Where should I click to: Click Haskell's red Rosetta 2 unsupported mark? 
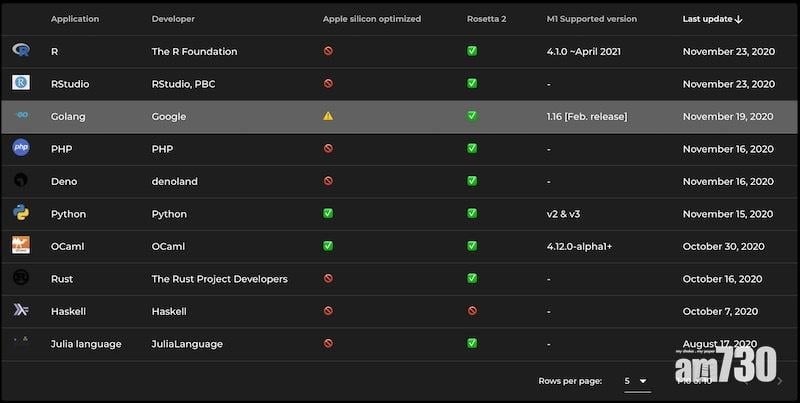(472, 311)
